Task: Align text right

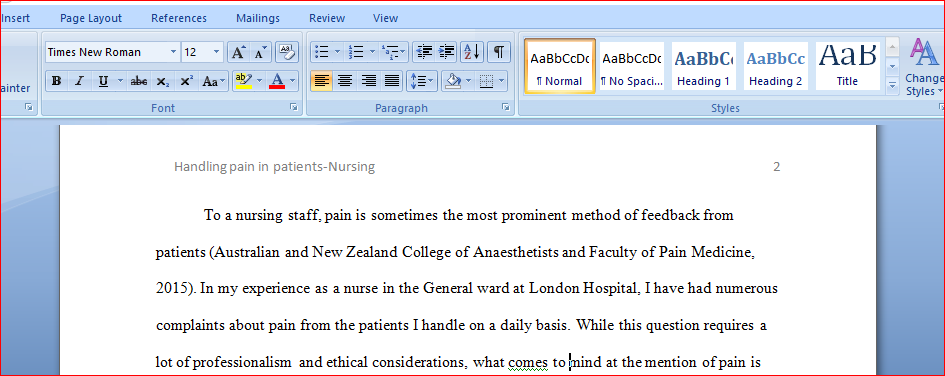Action: [368, 81]
